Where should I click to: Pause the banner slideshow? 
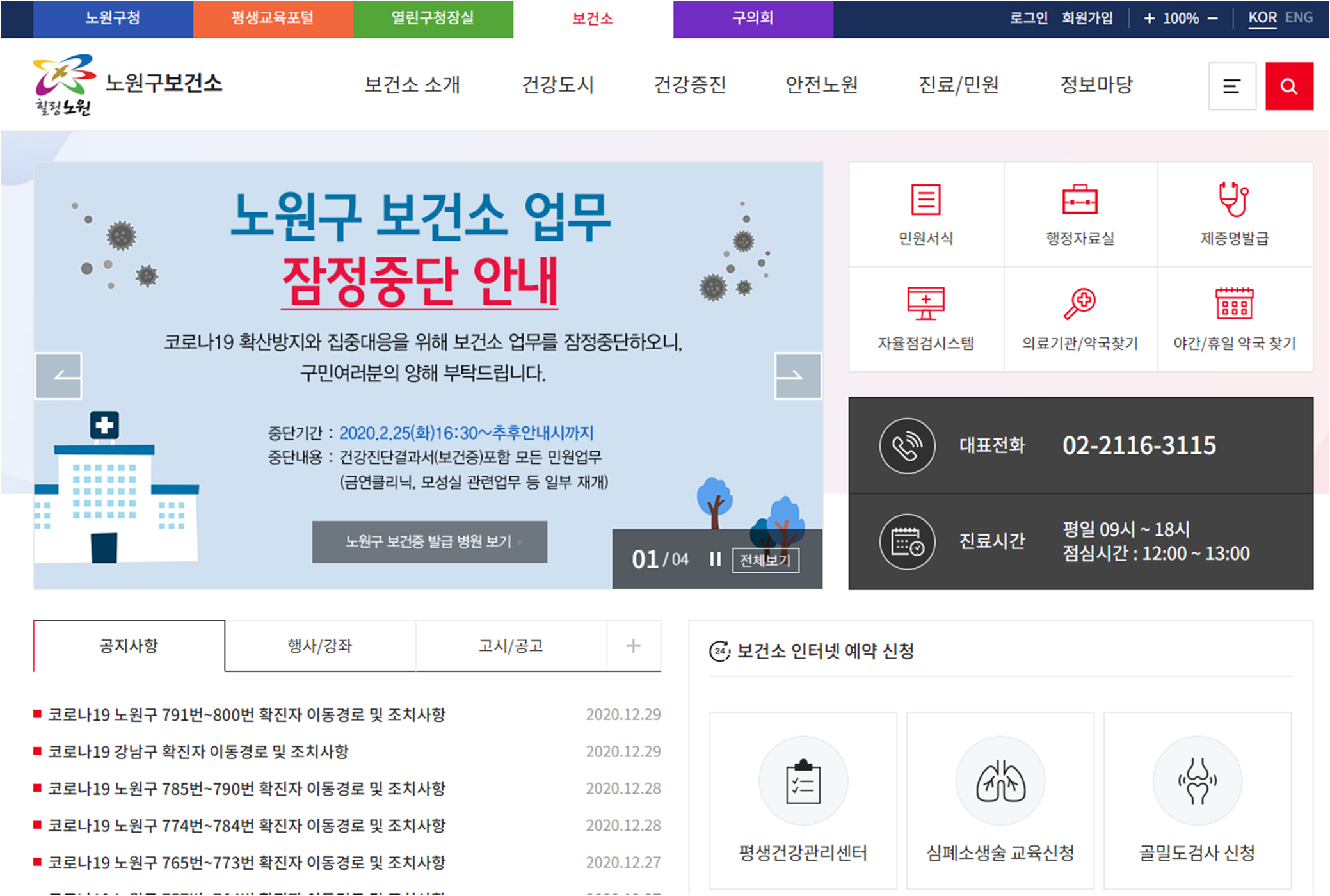[715, 560]
